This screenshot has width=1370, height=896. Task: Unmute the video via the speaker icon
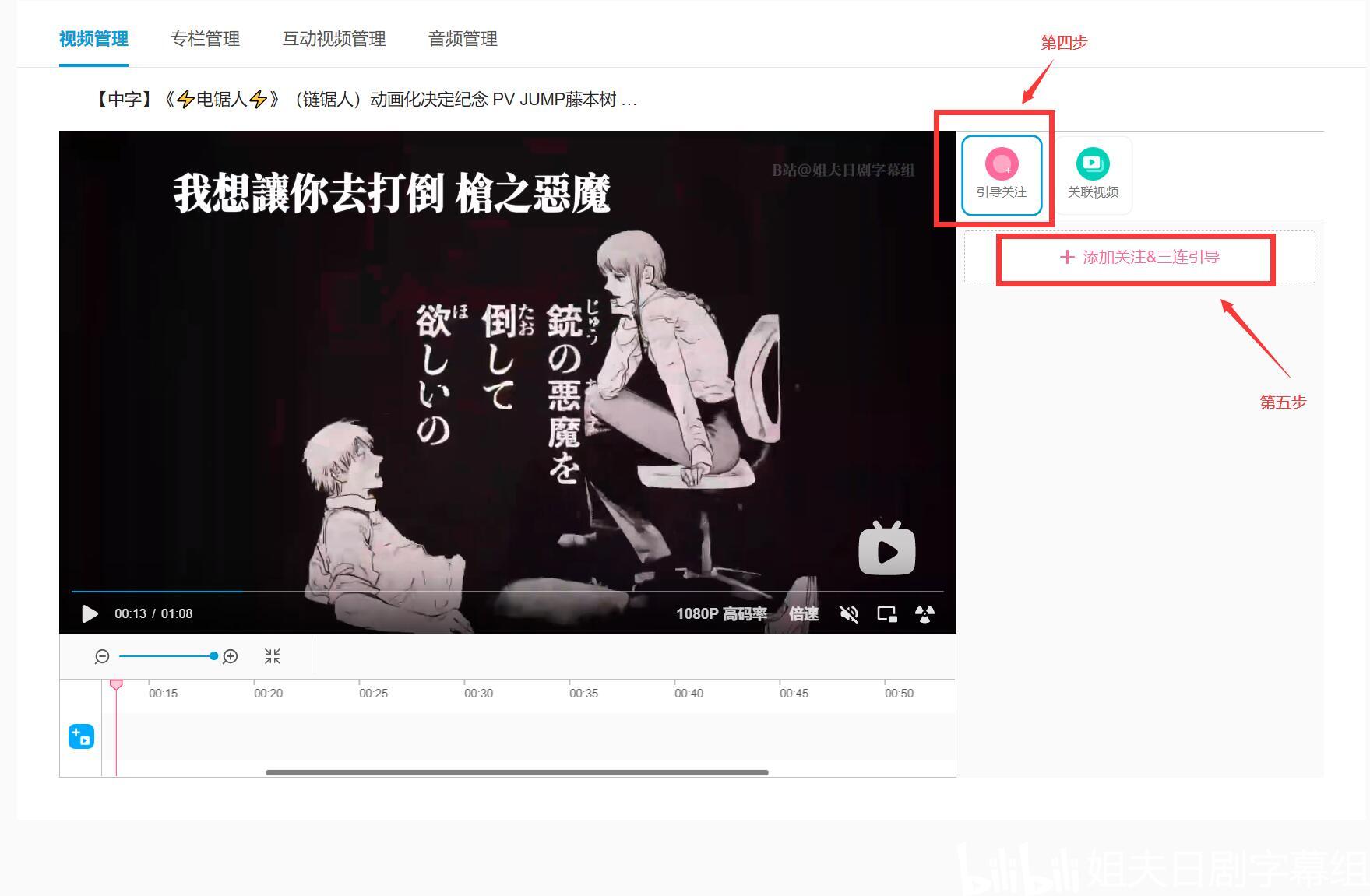click(x=849, y=614)
